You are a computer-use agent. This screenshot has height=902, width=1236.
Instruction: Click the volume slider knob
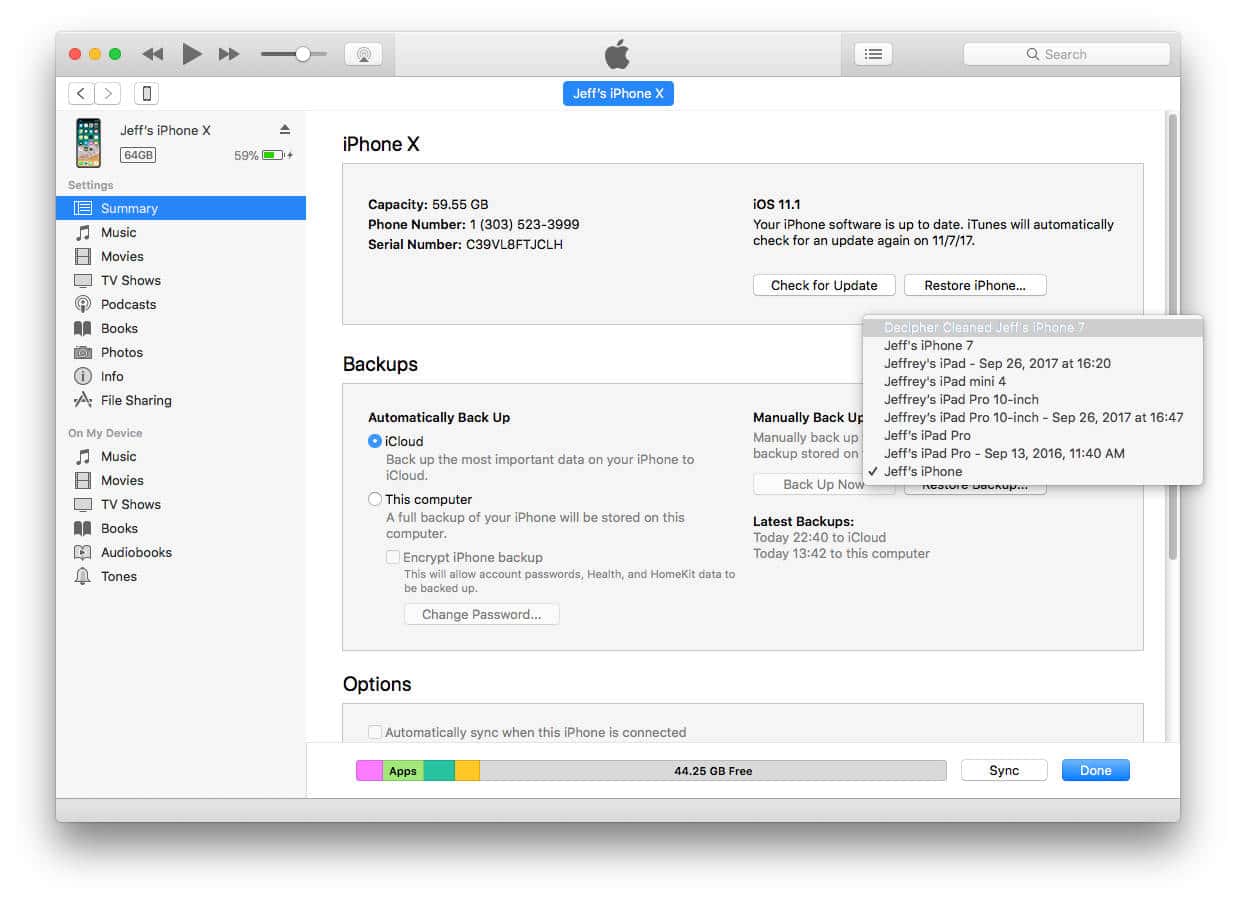[x=302, y=54]
